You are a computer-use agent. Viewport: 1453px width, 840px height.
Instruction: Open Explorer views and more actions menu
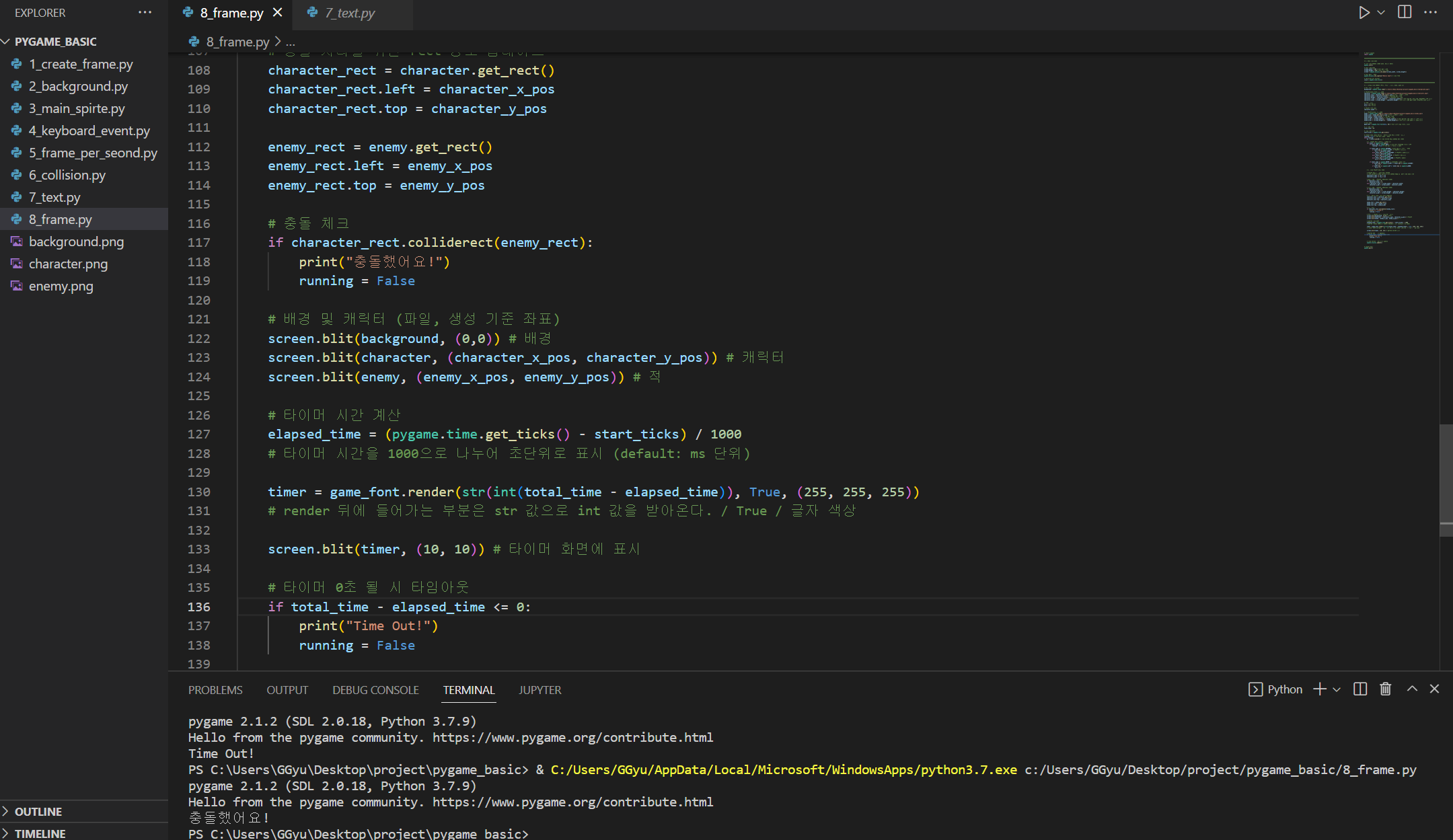(x=145, y=13)
